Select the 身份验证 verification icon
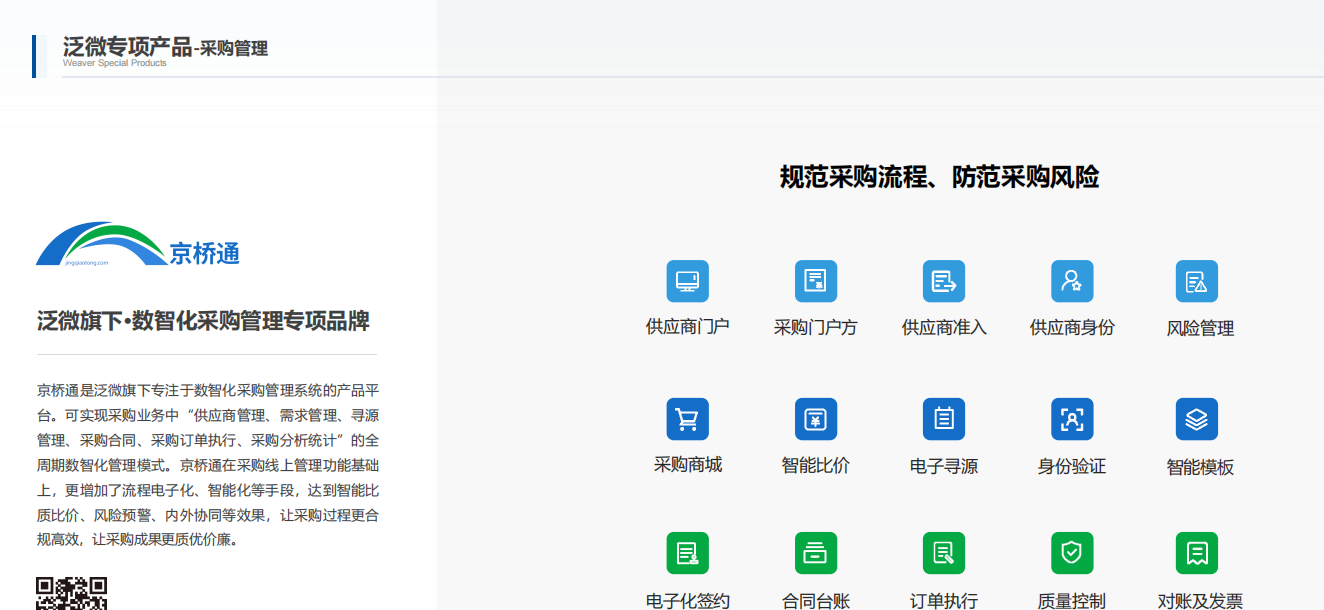The image size is (1324, 610). pyautogui.click(x=1072, y=419)
